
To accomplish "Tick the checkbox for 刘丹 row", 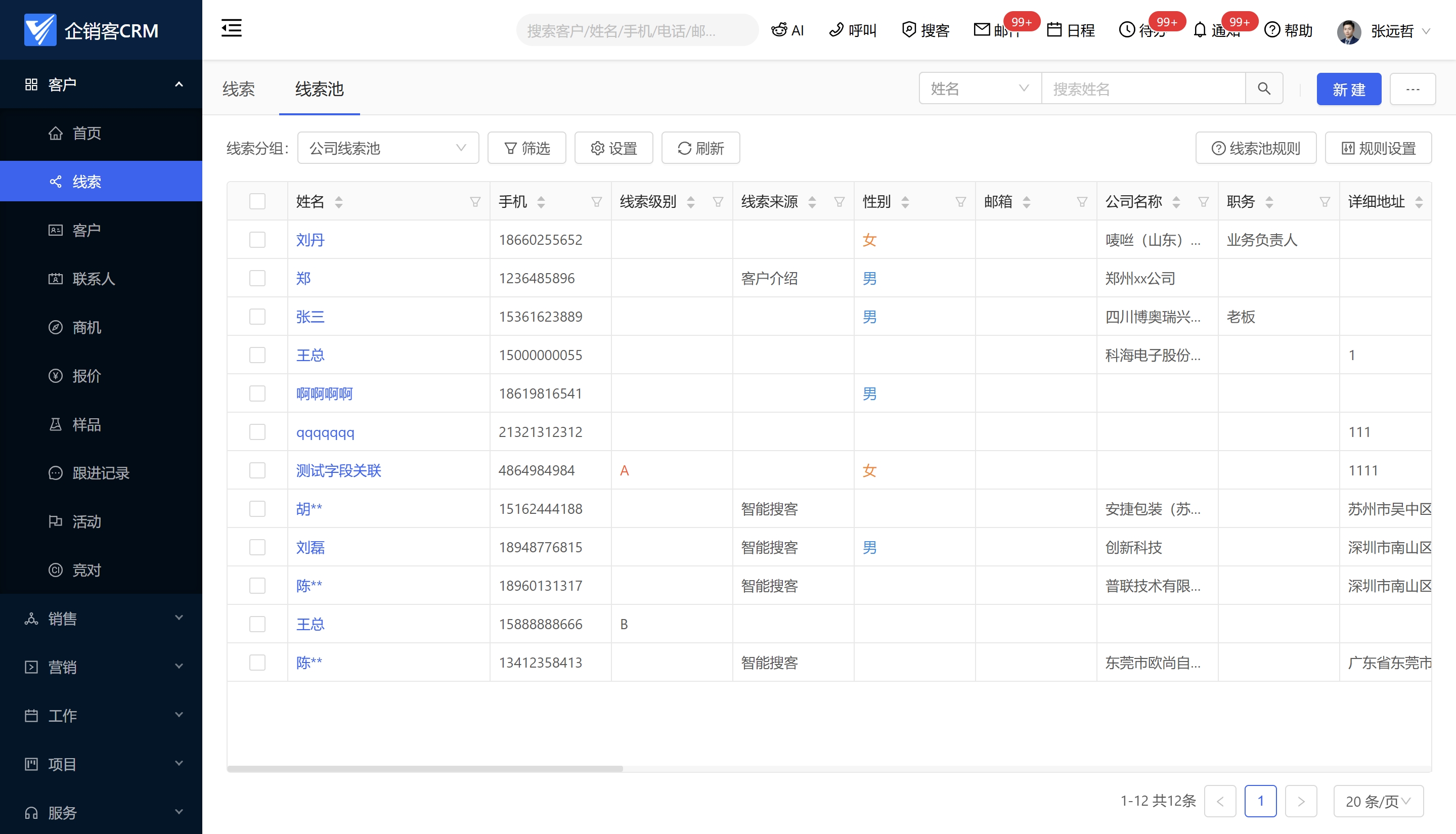I will point(257,239).
